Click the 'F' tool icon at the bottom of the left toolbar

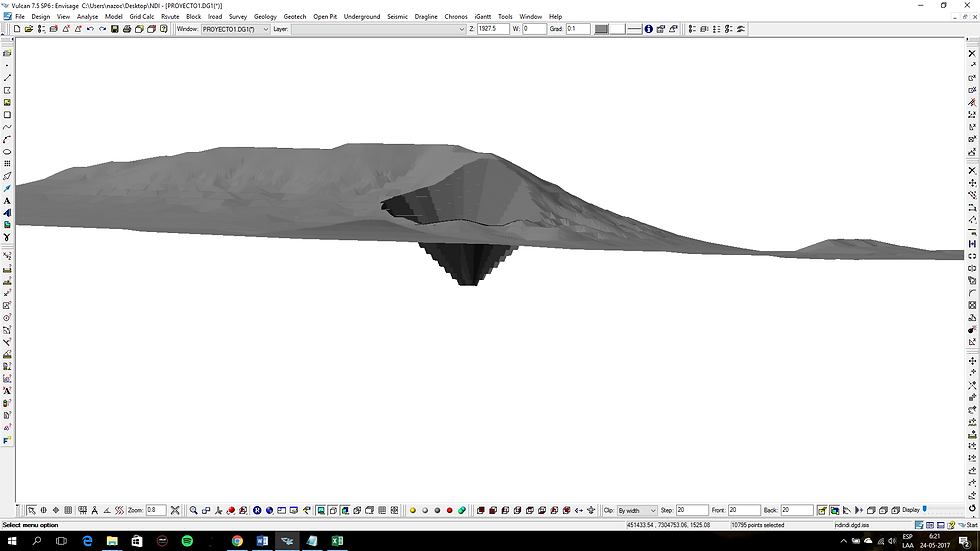click(7, 440)
